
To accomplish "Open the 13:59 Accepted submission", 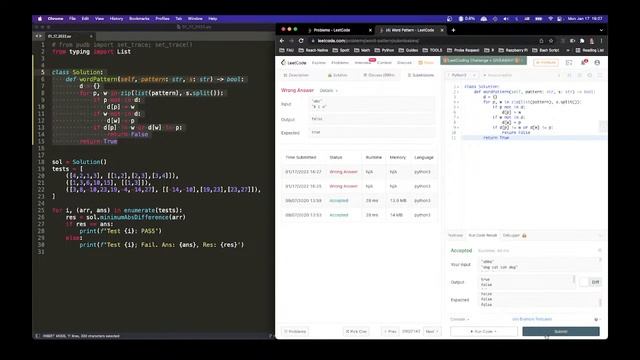I will pos(338,200).
